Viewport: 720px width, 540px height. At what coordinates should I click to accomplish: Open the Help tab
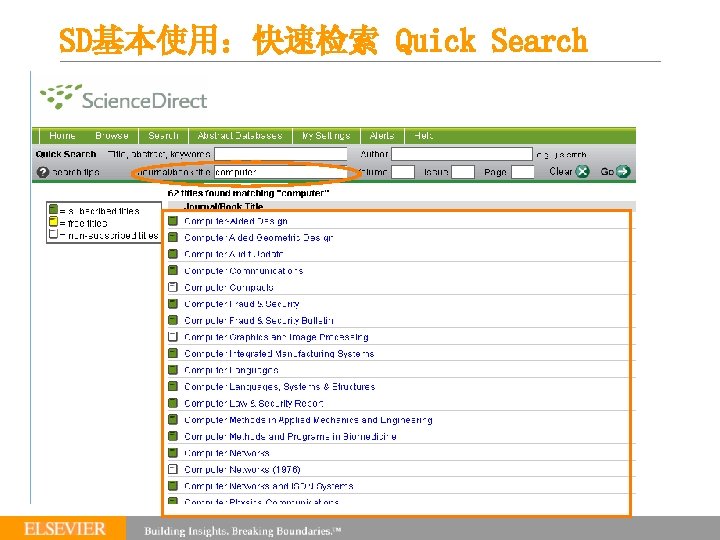[423, 135]
